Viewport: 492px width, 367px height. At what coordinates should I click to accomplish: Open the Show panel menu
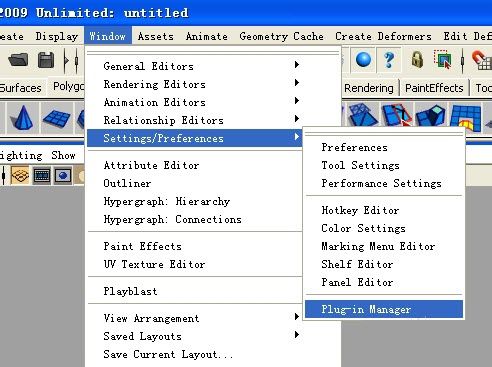(63, 155)
